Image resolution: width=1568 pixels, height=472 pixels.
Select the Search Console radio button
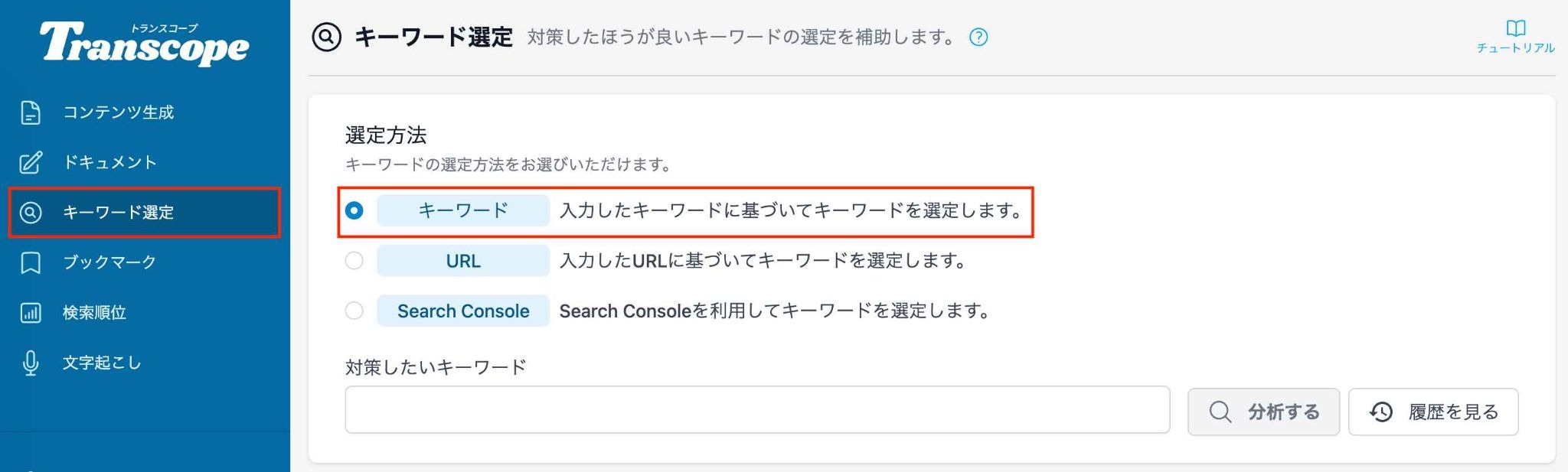(x=354, y=311)
